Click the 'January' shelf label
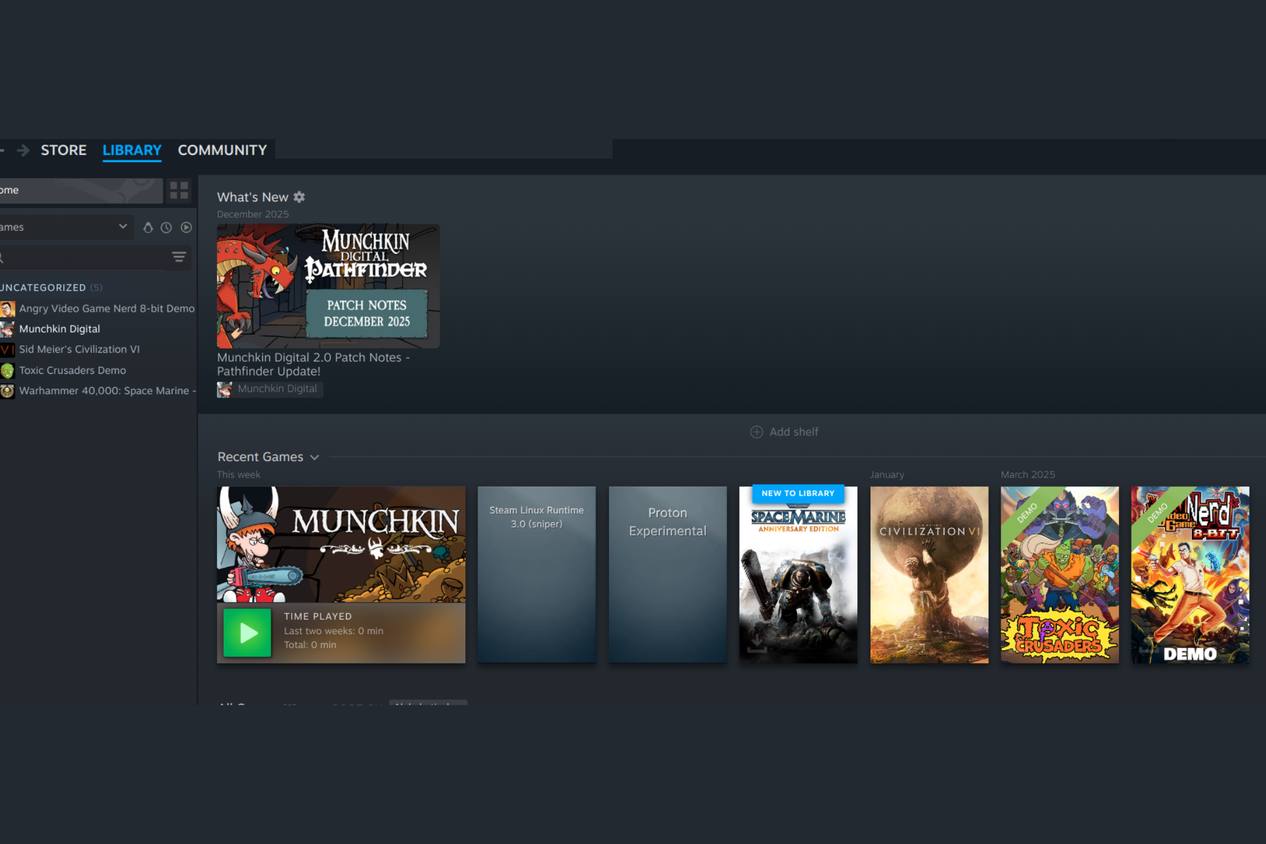Image resolution: width=1266 pixels, height=844 pixels. tap(887, 475)
